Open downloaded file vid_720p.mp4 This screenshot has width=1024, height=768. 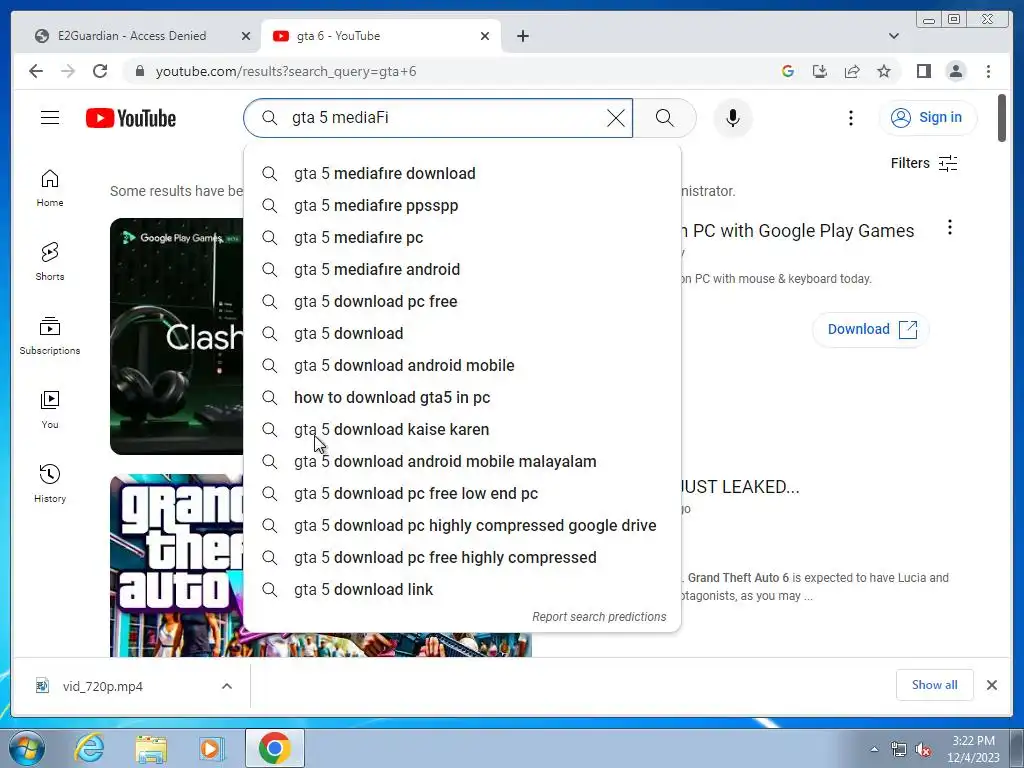103,686
